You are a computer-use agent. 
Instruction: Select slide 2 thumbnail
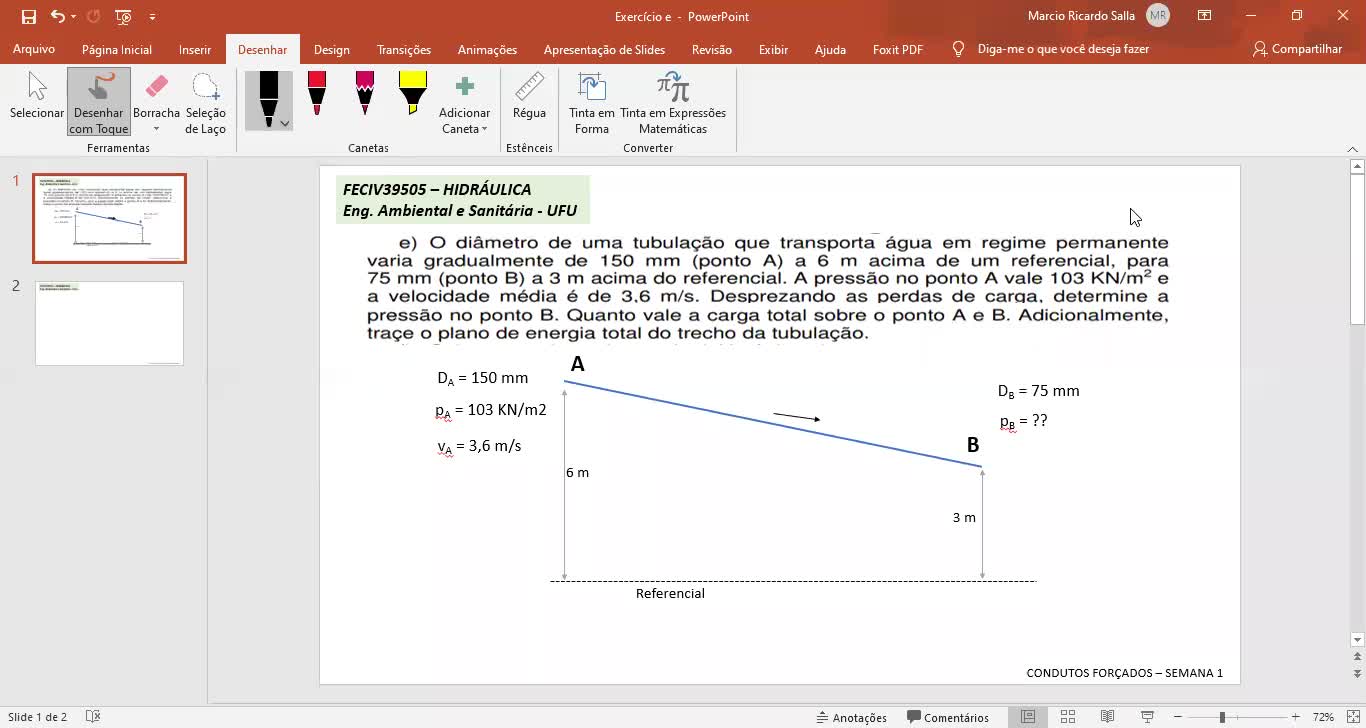point(109,323)
